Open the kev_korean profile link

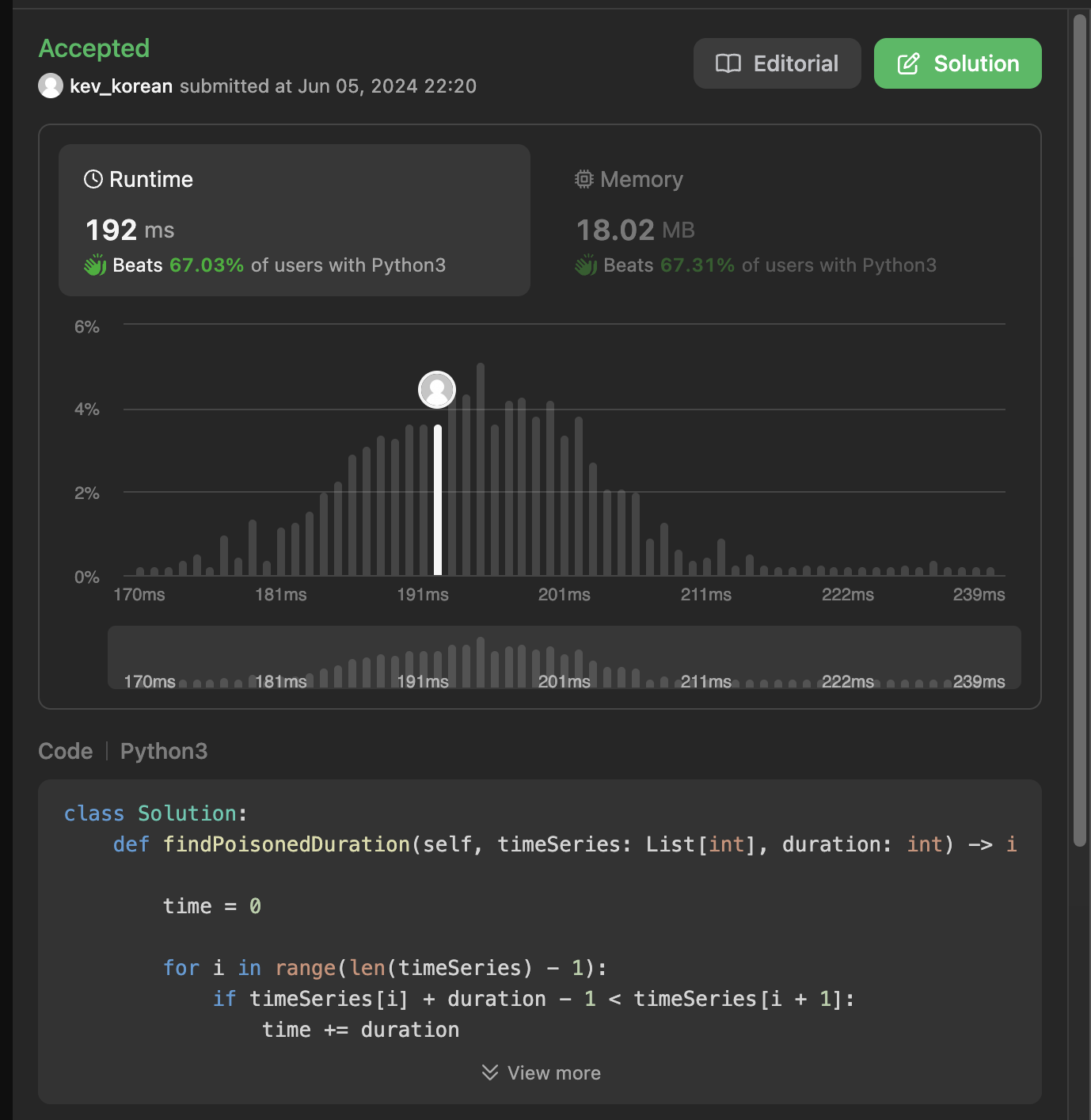point(121,86)
